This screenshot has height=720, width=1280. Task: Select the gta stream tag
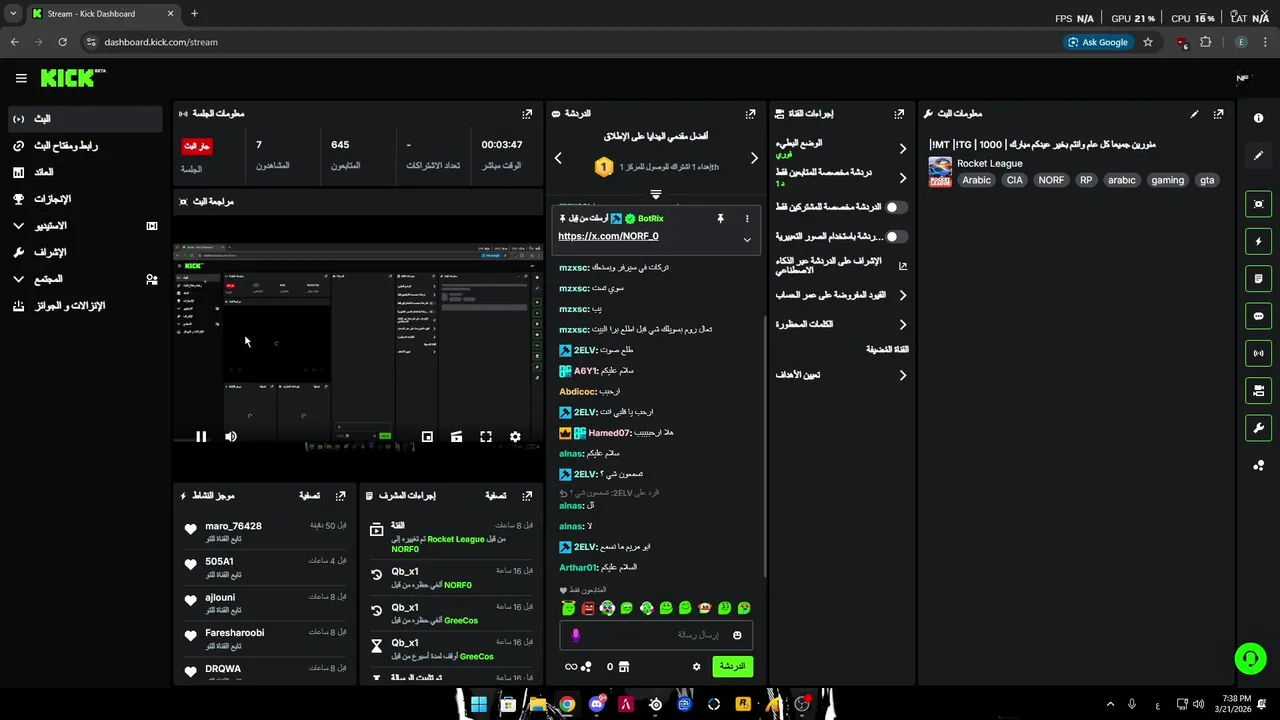(1207, 180)
